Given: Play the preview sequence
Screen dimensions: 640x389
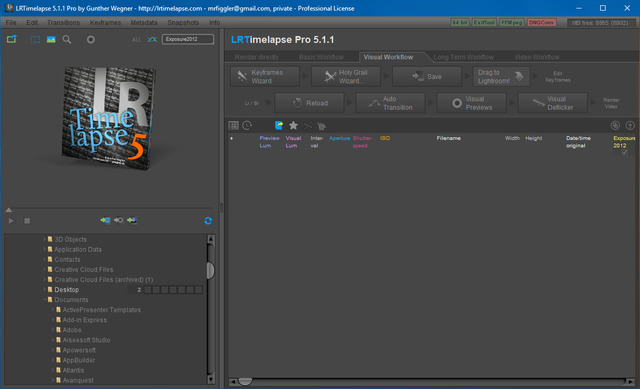Looking at the screenshot, I should [11, 221].
